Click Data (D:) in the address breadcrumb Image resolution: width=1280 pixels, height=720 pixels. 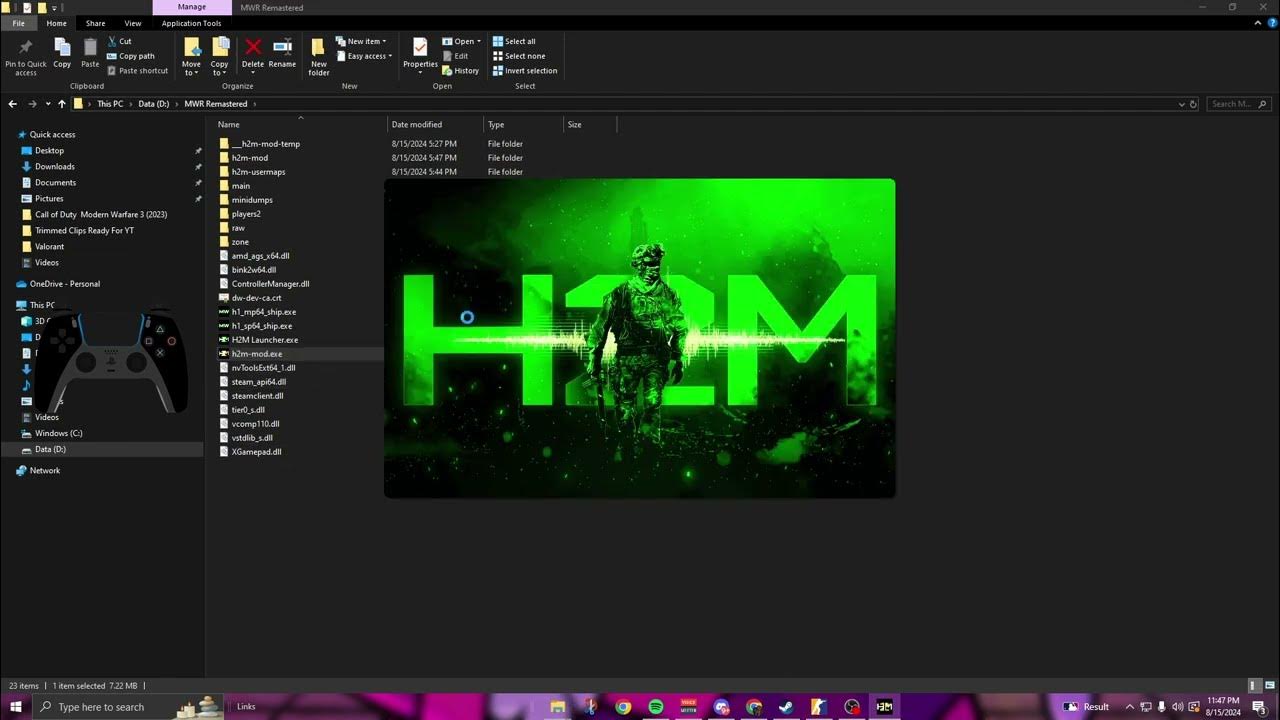153,104
